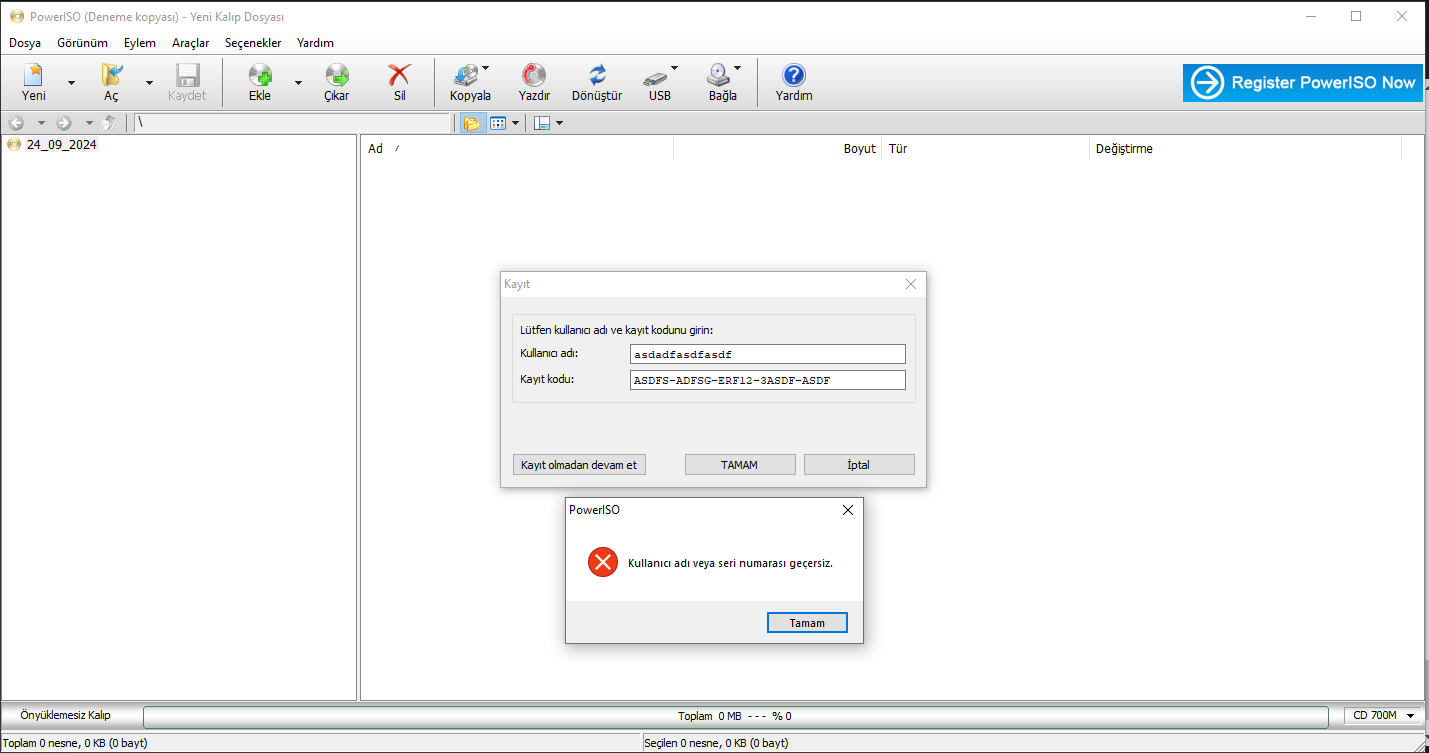
Task: Sort by the Boyut column header
Action: point(778,148)
